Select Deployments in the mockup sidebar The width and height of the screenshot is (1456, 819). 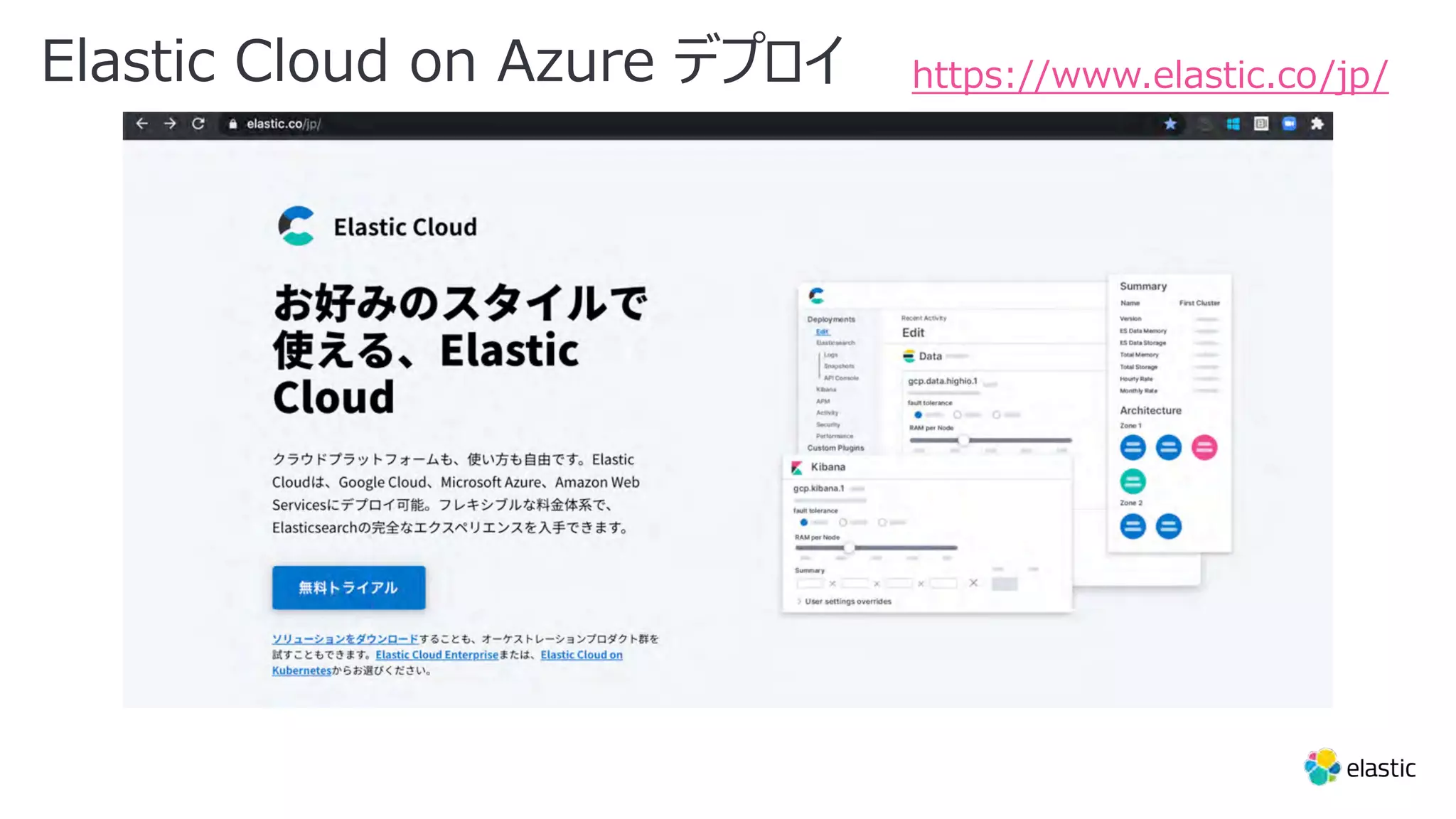pyautogui.click(x=831, y=319)
